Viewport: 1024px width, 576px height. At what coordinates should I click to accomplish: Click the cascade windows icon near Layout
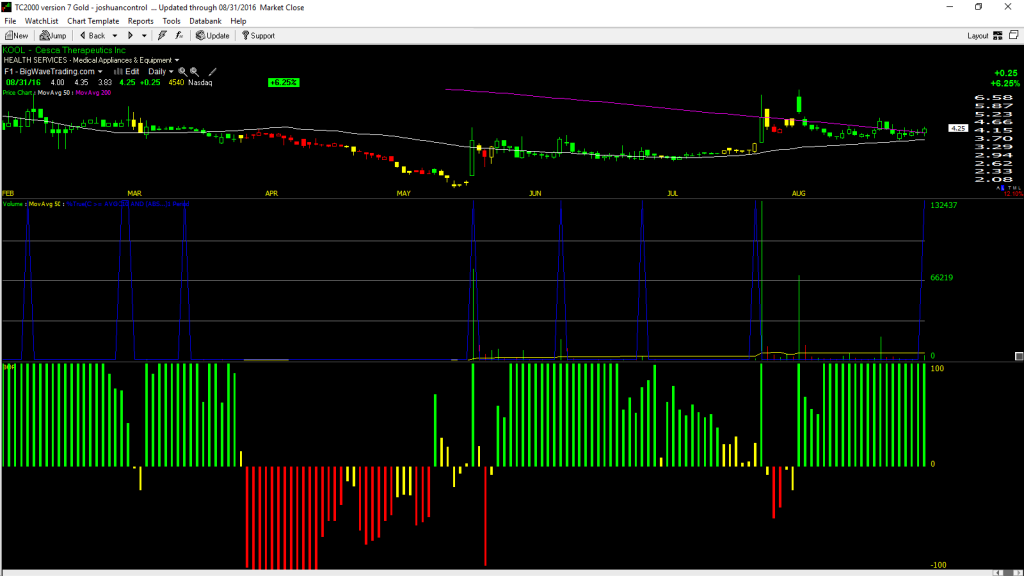(1014, 35)
